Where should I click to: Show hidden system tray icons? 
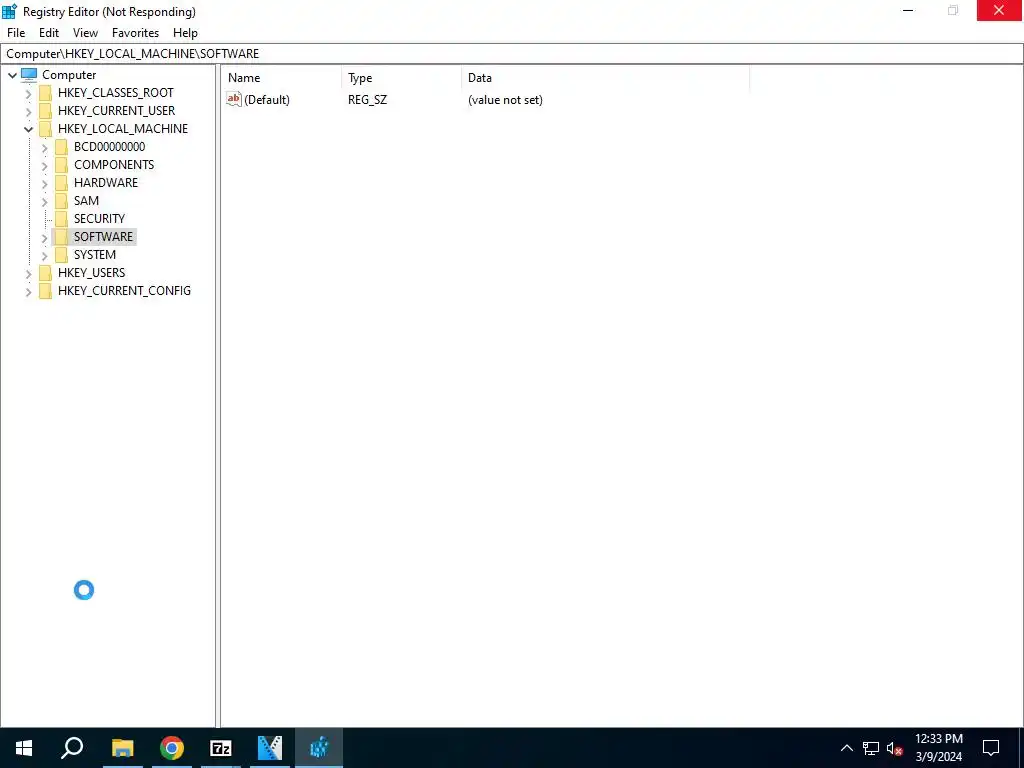[x=846, y=748]
